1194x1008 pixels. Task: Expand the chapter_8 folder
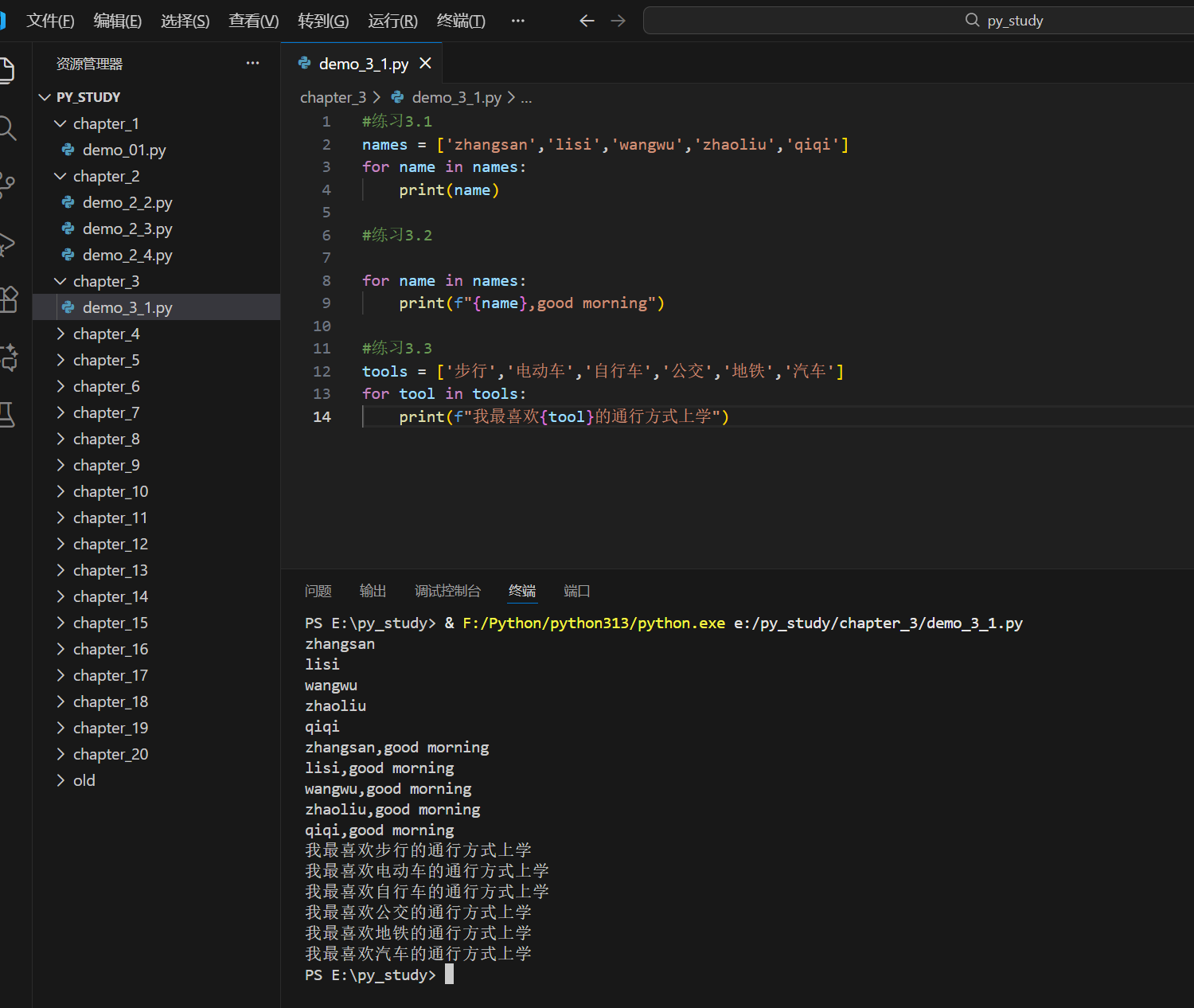[156, 439]
